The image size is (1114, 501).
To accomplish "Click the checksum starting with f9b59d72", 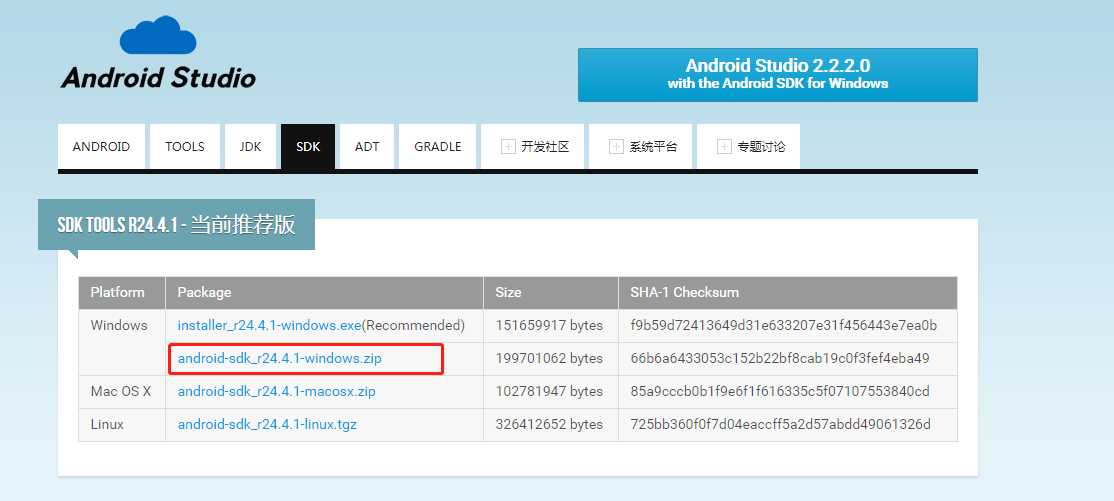I will tap(784, 325).
